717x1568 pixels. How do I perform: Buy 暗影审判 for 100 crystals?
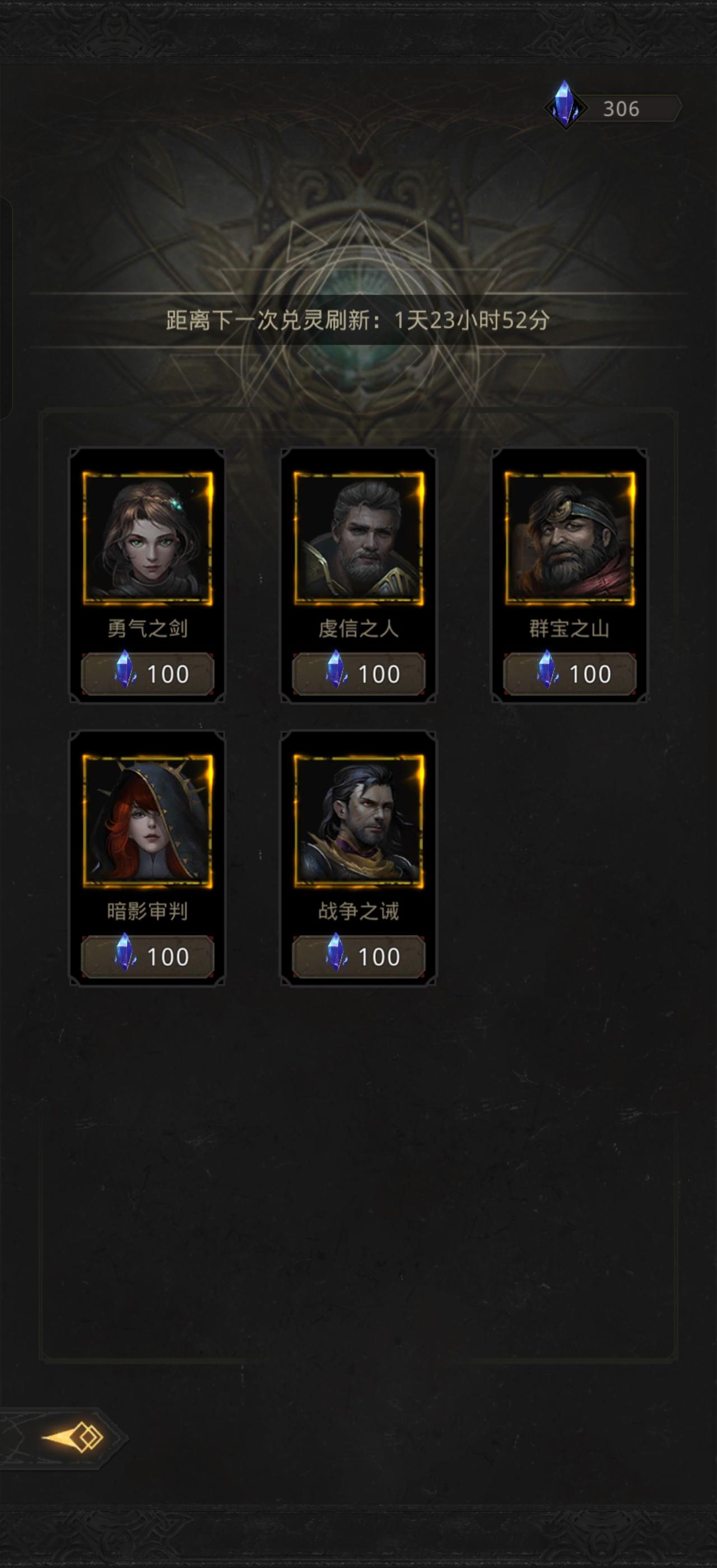click(x=147, y=957)
